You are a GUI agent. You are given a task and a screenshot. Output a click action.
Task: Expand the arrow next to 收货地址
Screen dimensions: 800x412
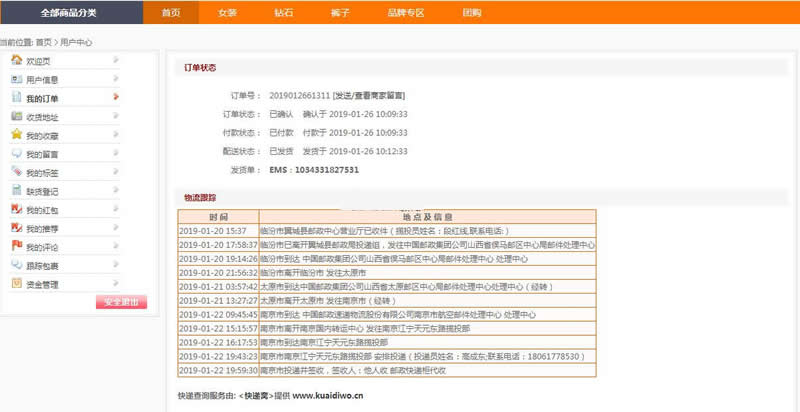[117, 116]
